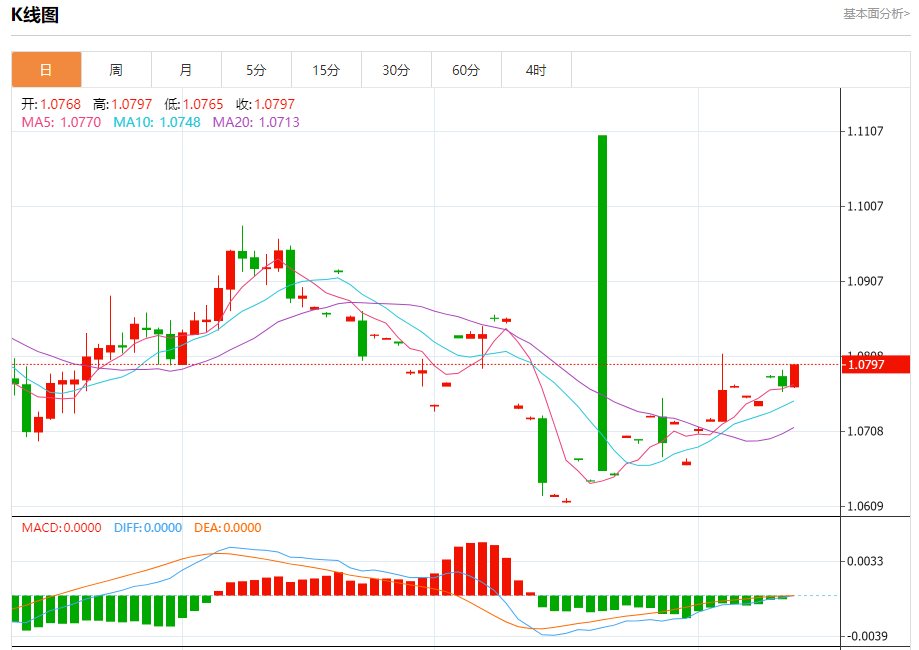Switch to the 月 monthly tab
The height and width of the screenshot is (650, 919).
point(186,70)
